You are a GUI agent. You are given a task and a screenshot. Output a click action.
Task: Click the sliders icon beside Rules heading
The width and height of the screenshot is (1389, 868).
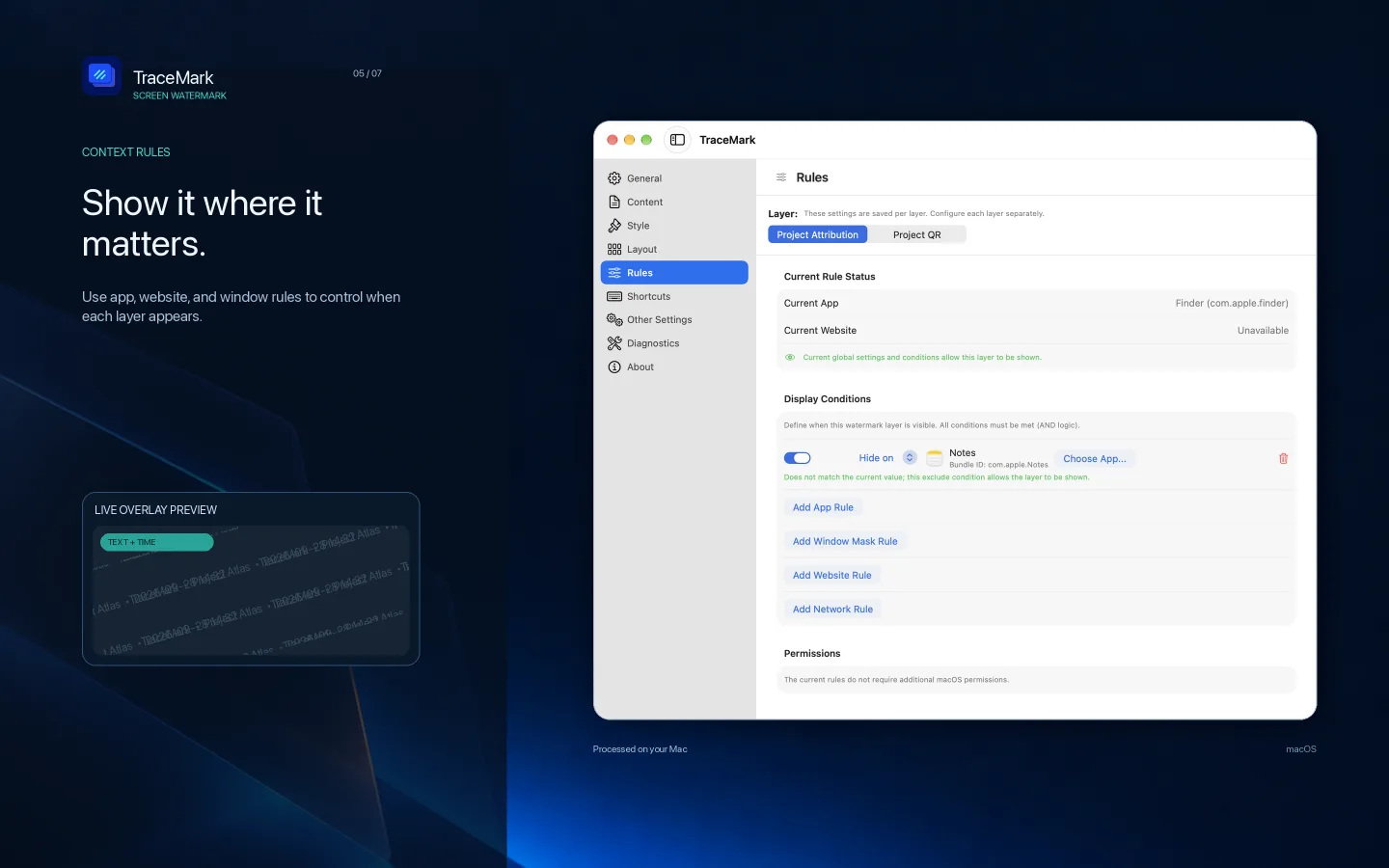(781, 177)
